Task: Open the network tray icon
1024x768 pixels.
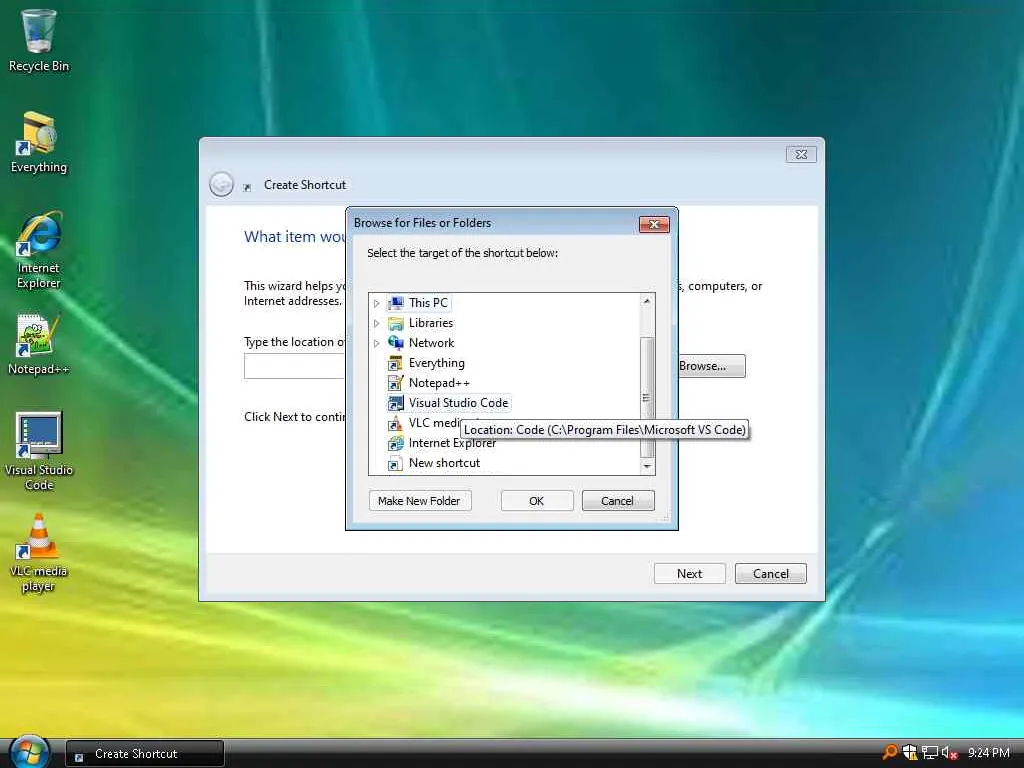Action: click(930, 752)
